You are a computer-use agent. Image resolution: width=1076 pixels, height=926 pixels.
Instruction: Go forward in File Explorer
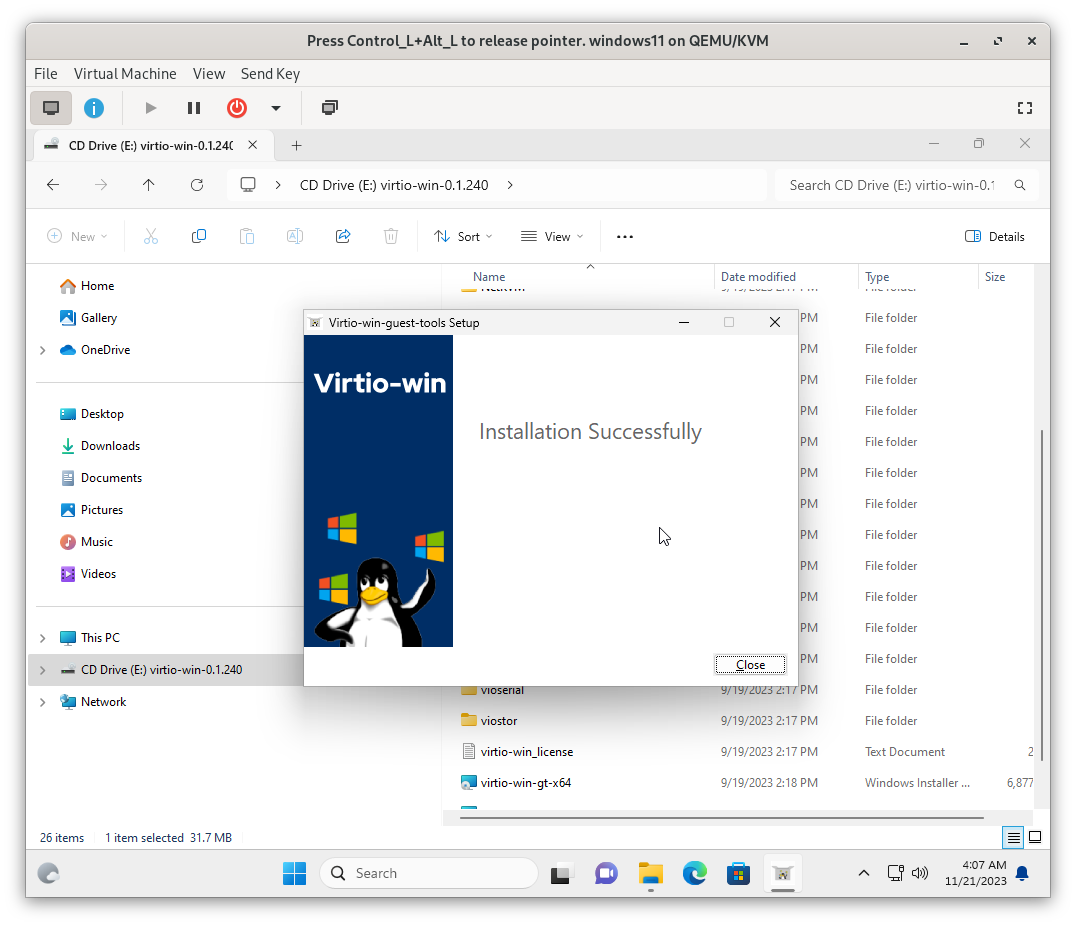pos(101,185)
